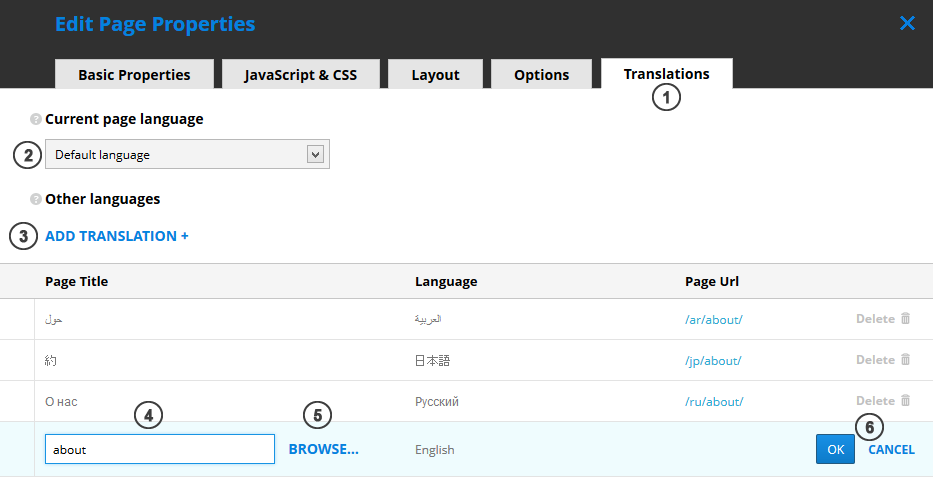Click the "Русский" language cell

click(437, 401)
